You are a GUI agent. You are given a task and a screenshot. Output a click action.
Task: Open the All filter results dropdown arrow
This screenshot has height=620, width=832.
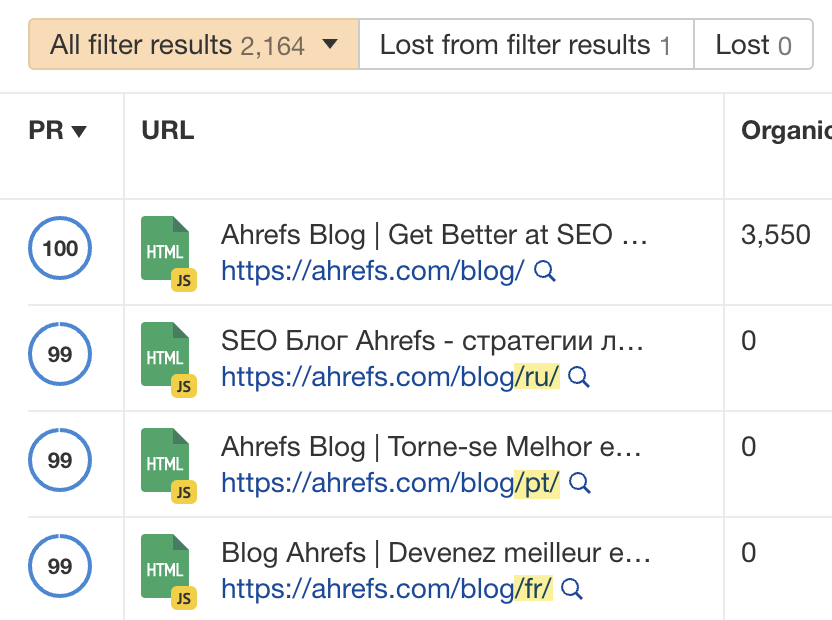pos(330,44)
